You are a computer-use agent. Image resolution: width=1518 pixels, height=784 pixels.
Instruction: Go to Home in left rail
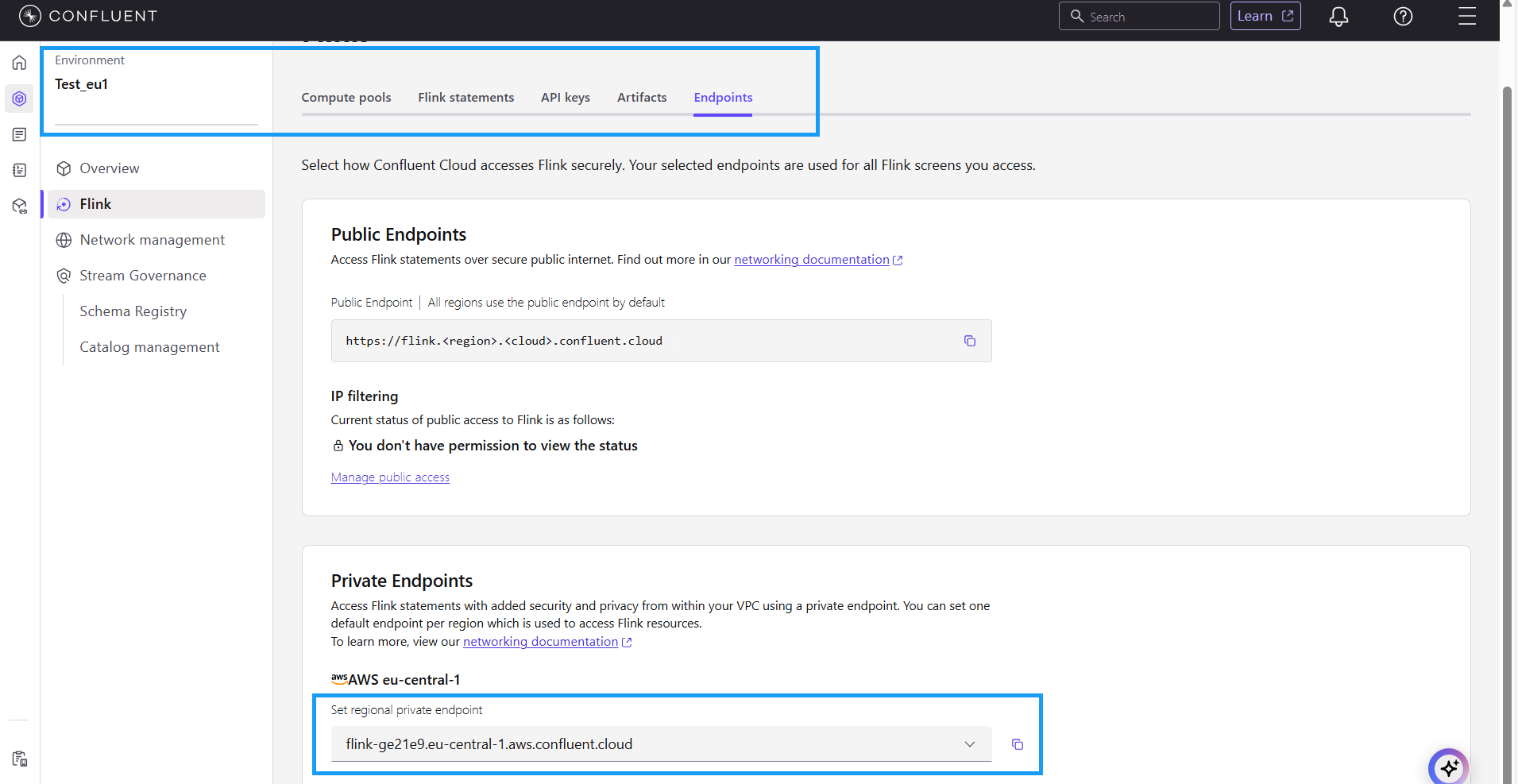[x=20, y=63]
